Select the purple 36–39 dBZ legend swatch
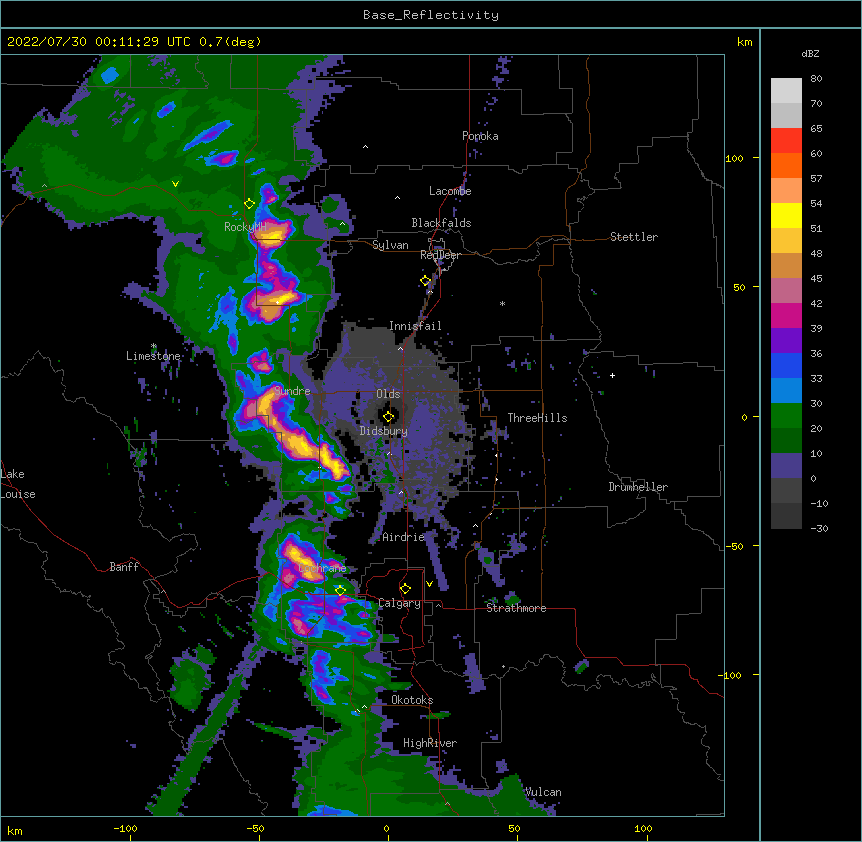 (x=786, y=340)
